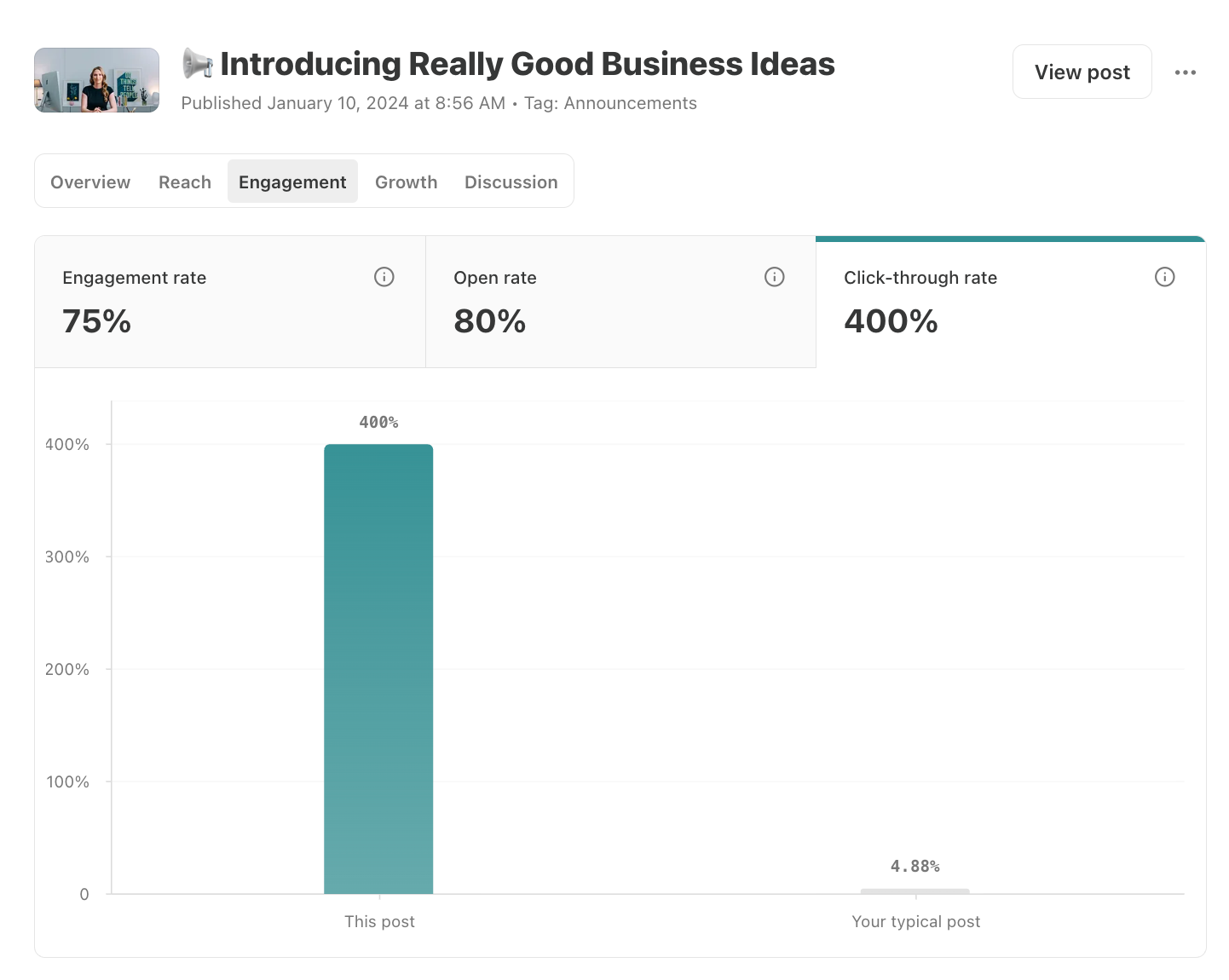Switch to the Reach tab
Screen dimensions: 1229x980
click(x=185, y=182)
